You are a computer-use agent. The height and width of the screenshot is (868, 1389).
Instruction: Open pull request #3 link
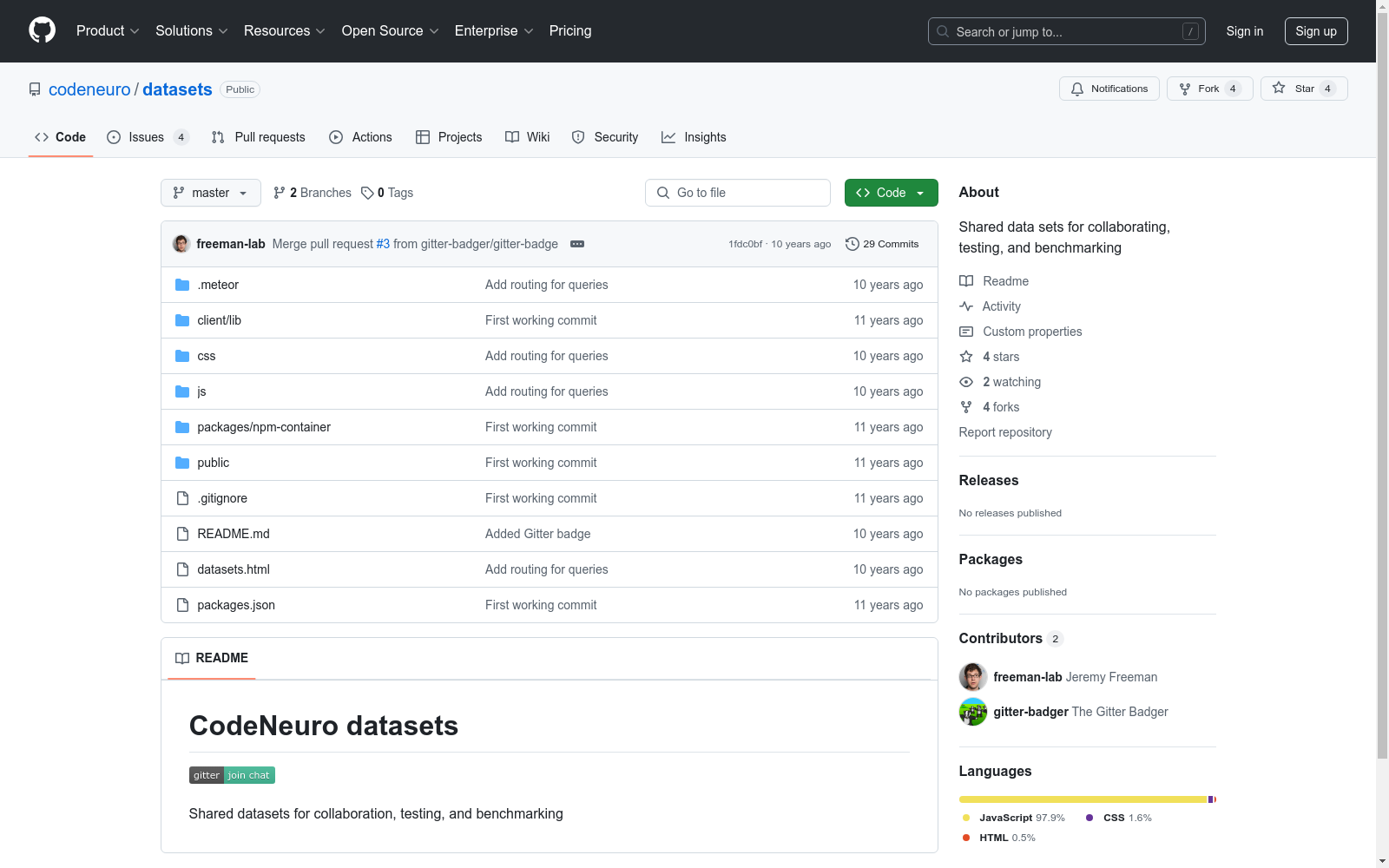[x=383, y=244]
